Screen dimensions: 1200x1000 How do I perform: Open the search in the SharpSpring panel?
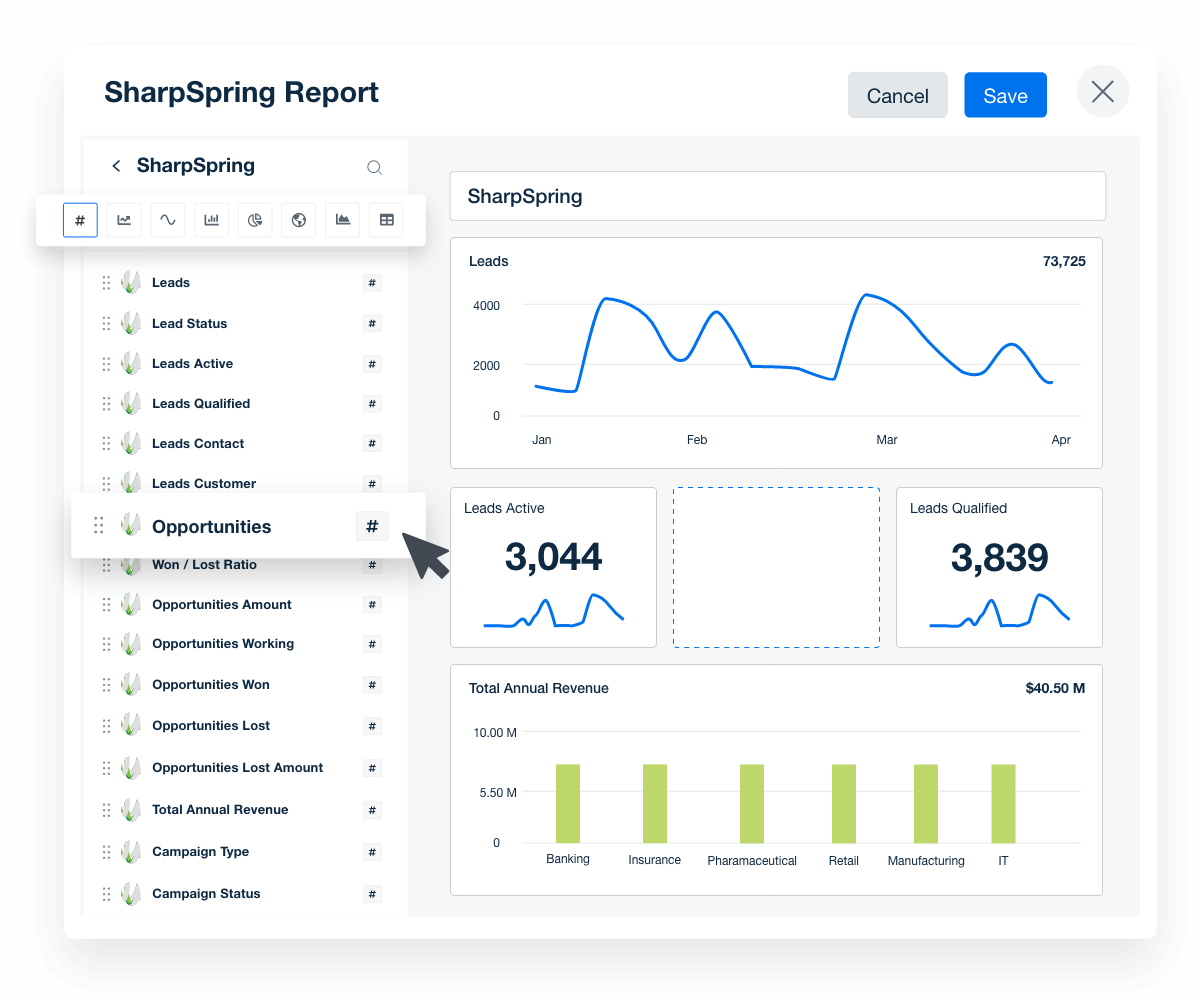375,167
